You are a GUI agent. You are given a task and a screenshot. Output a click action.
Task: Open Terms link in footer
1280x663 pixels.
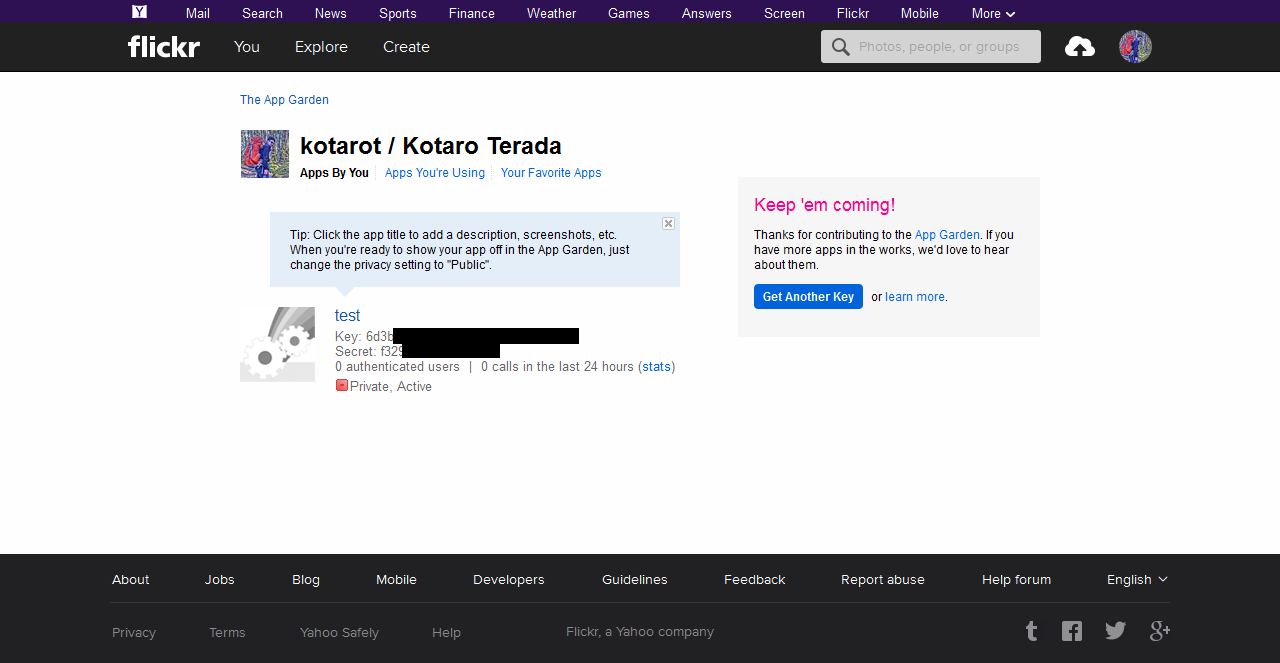tap(227, 632)
